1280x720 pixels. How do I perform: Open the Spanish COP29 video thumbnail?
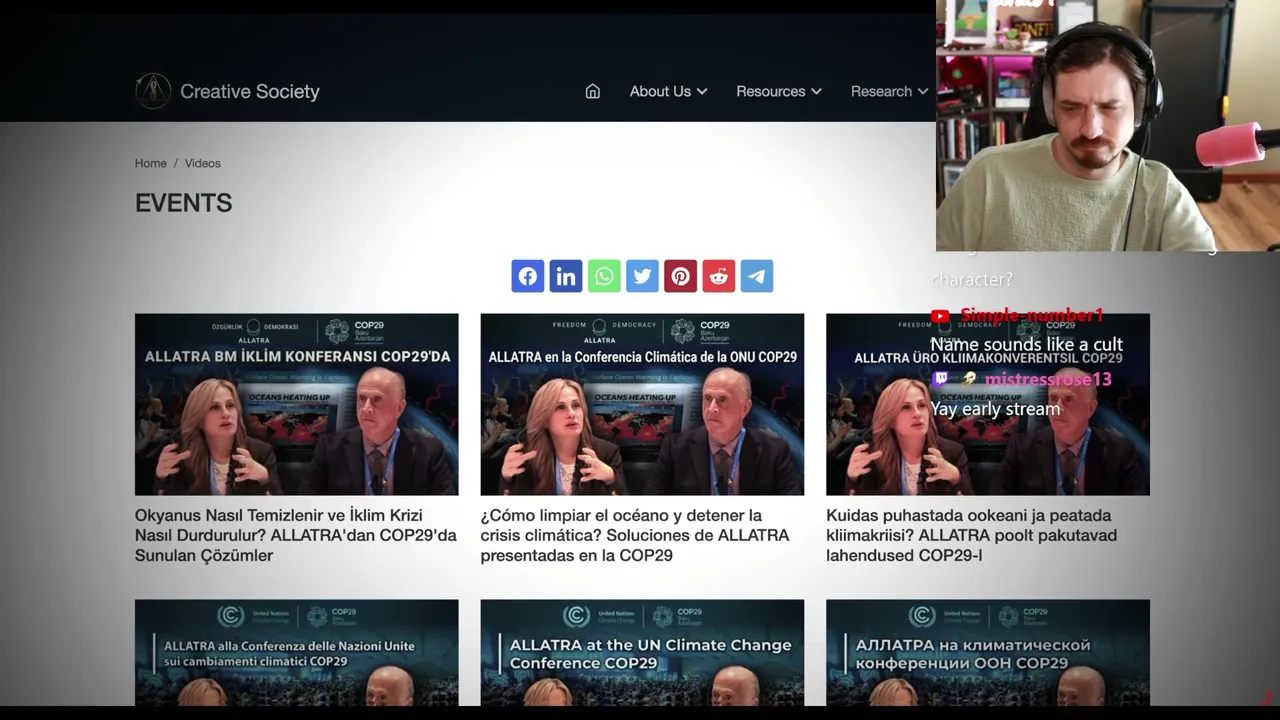642,404
